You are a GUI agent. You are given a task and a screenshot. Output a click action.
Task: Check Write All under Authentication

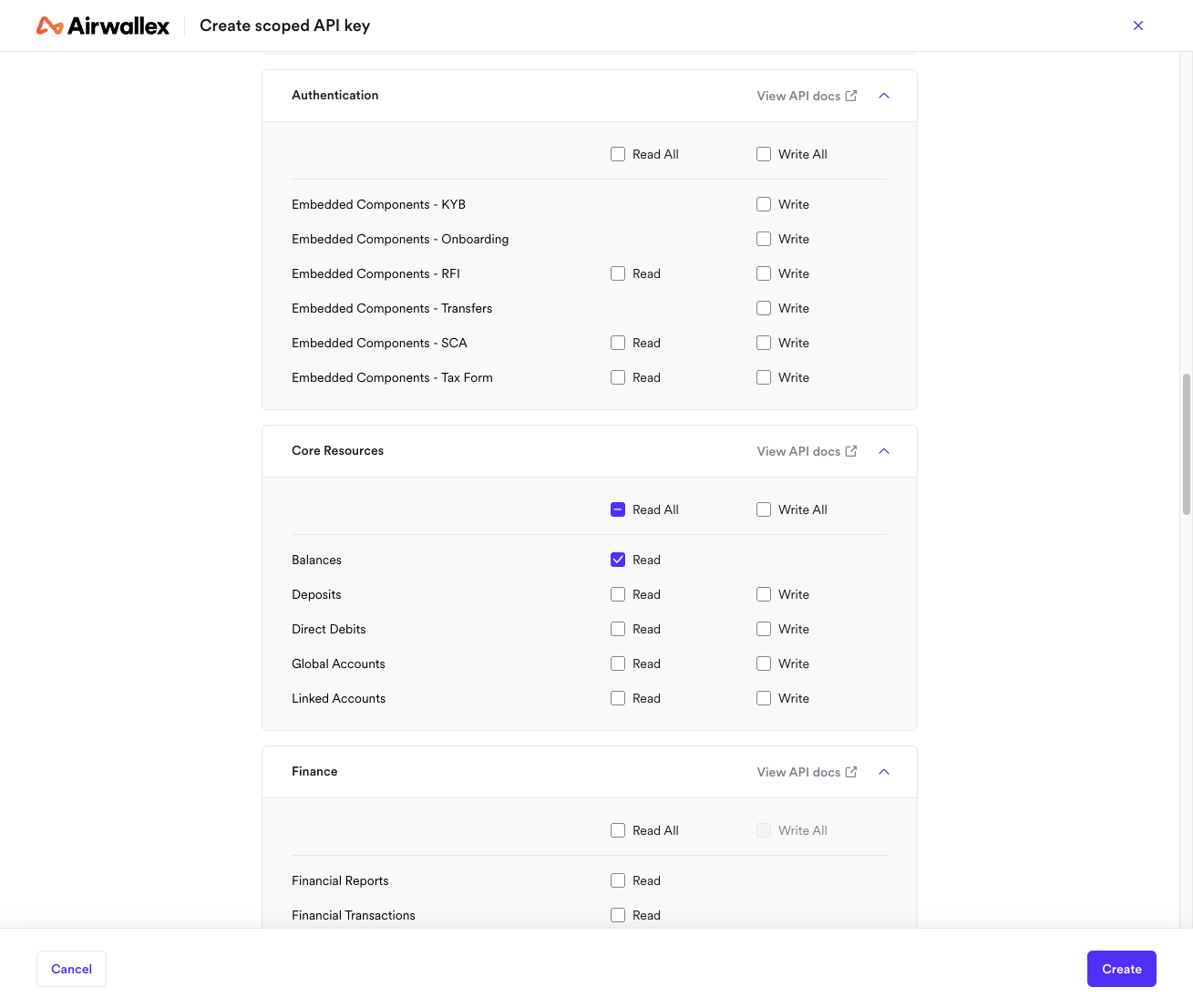(x=764, y=154)
